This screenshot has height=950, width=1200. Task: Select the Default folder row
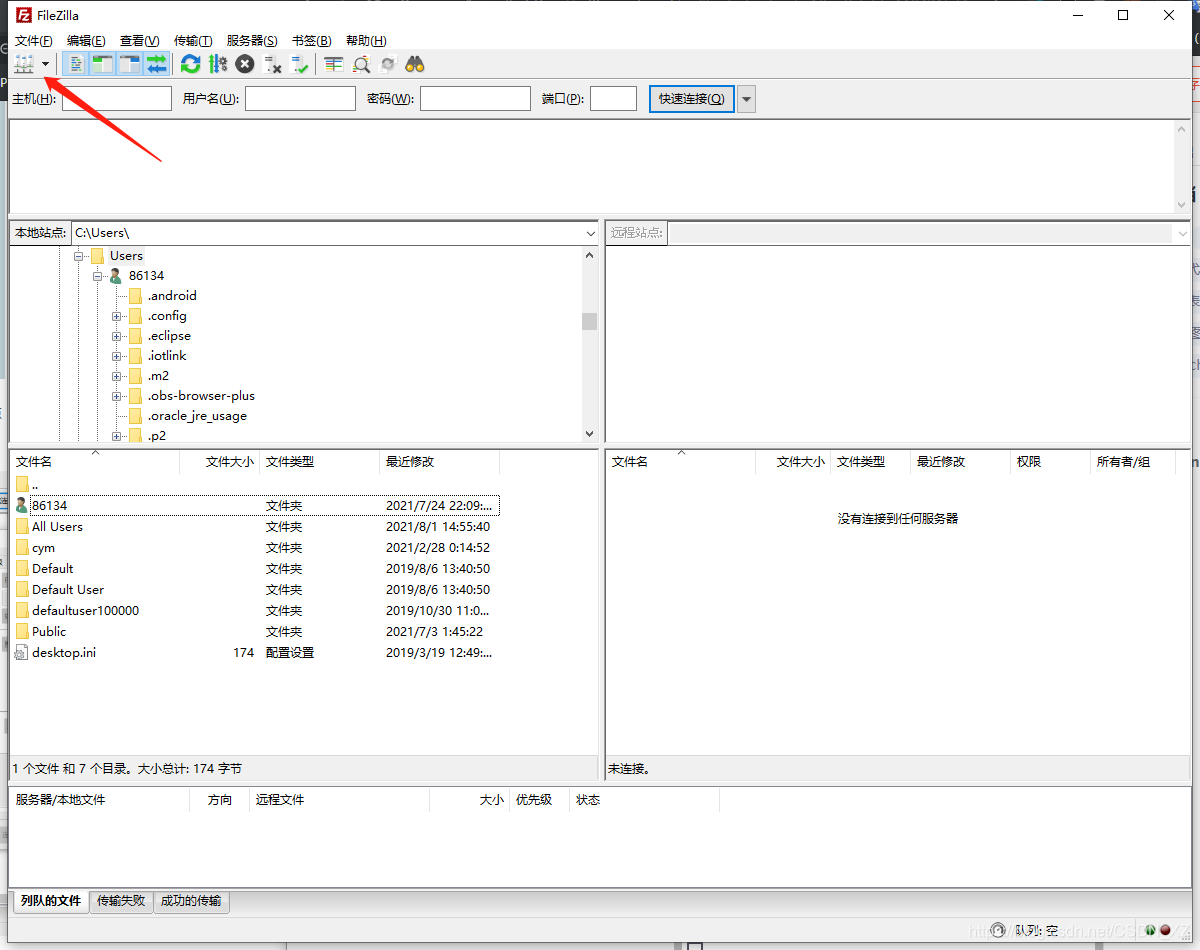point(254,569)
